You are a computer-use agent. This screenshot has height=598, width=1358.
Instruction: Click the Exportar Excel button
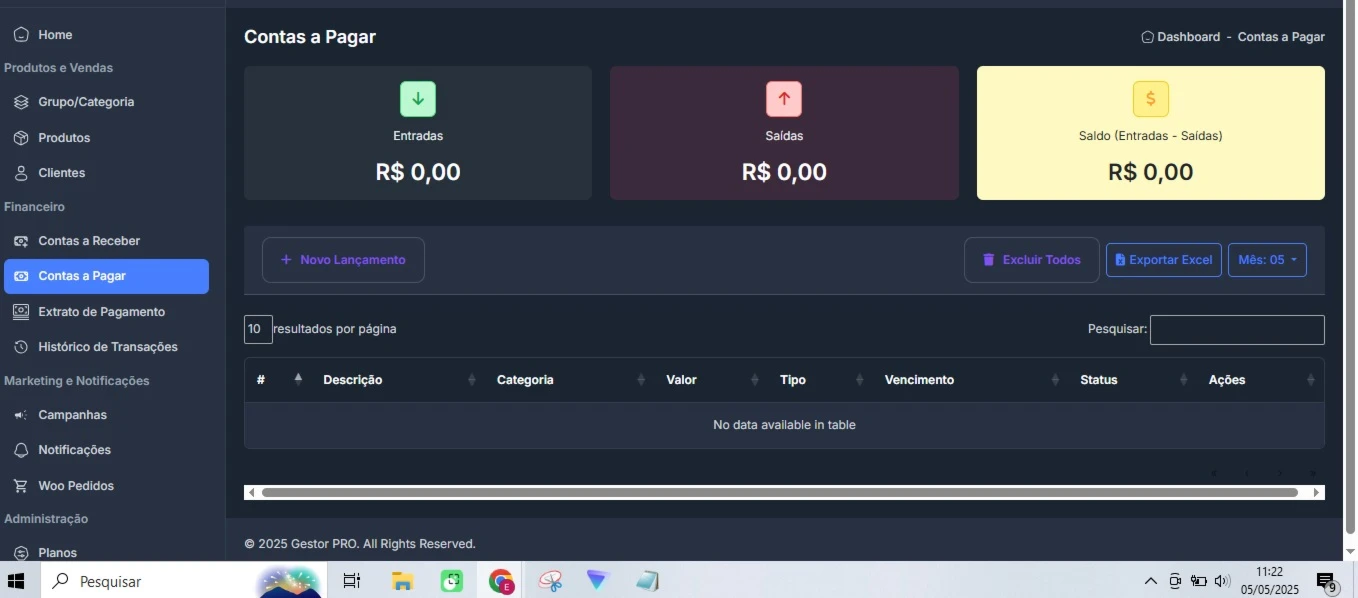point(1164,260)
